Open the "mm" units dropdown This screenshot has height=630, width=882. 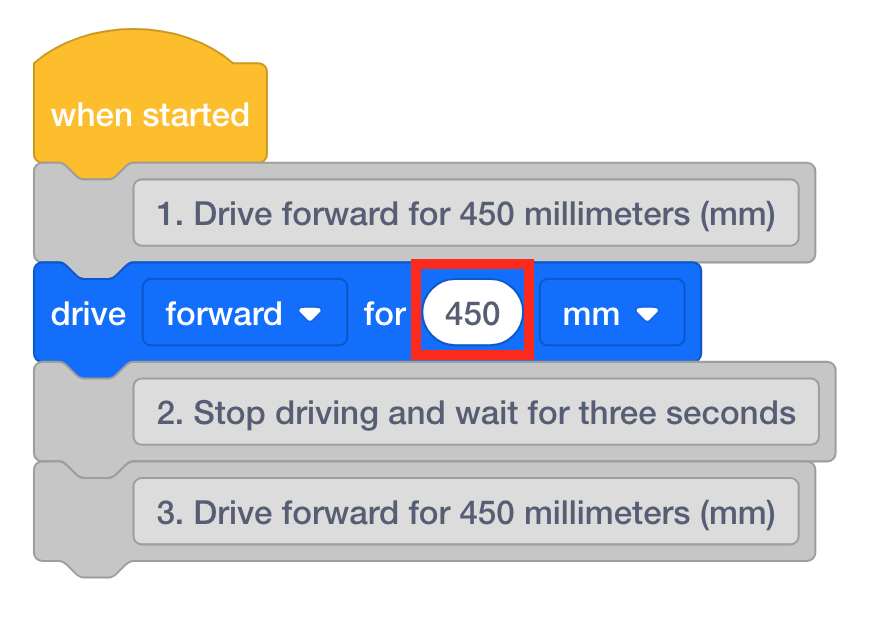(x=611, y=314)
